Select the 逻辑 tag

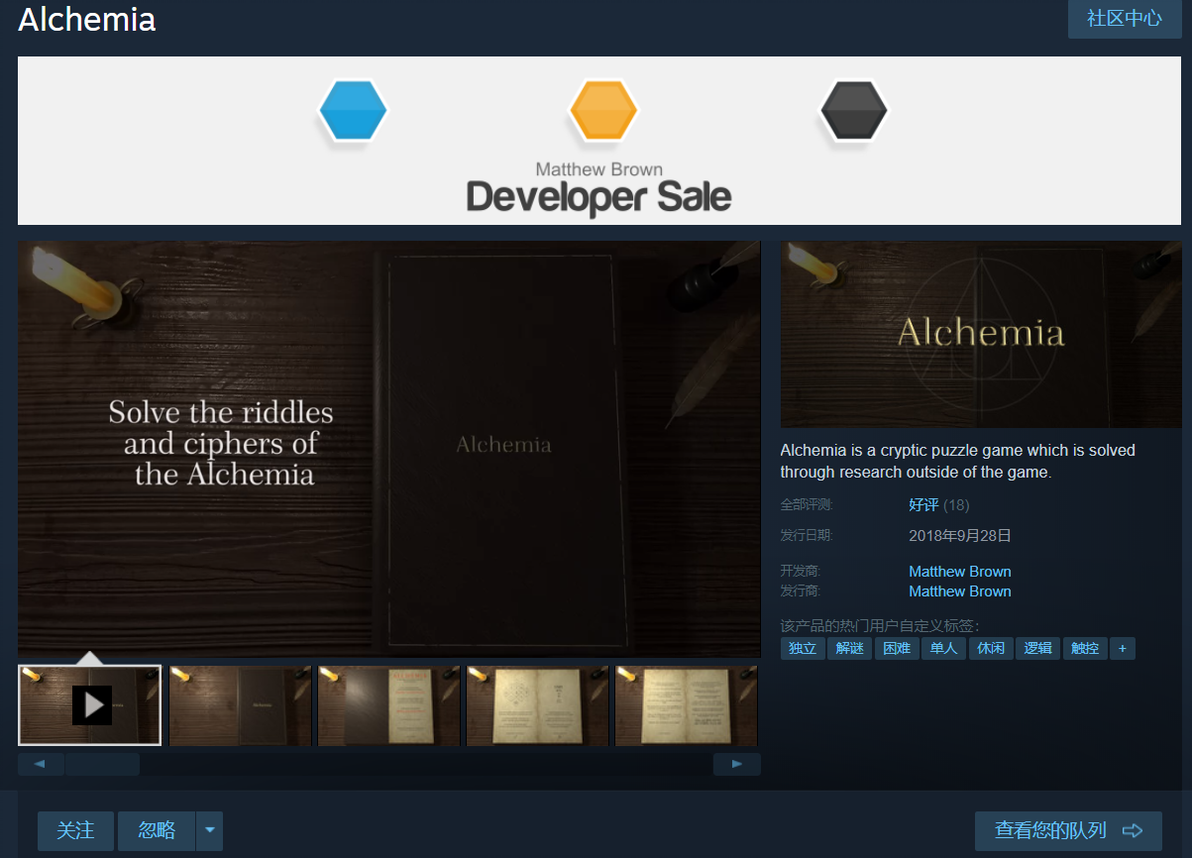(1038, 648)
